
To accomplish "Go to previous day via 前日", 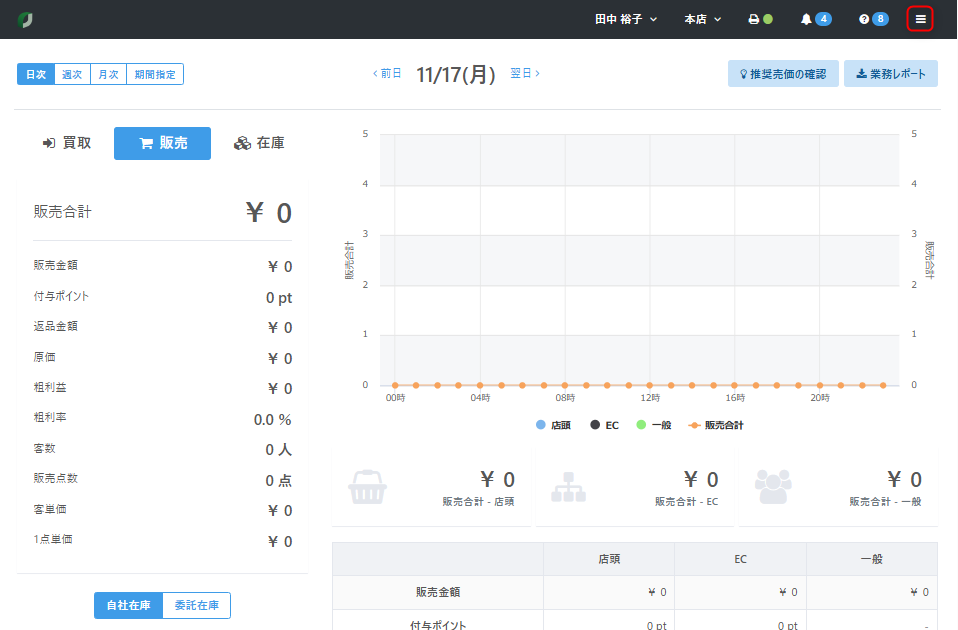I will click(x=387, y=74).
